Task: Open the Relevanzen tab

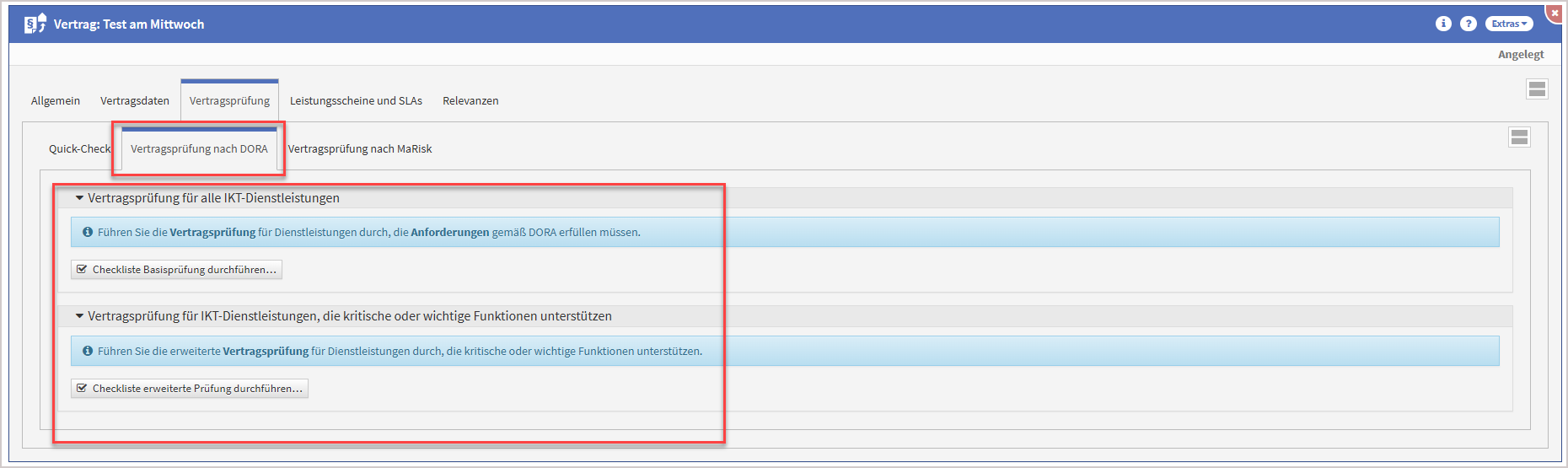Action: coord(470,101)
